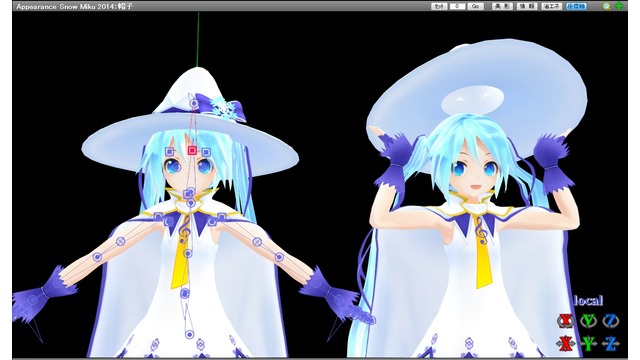Toggle the info display button
This screenshot has width=640, height=360.
click(527, 6)
